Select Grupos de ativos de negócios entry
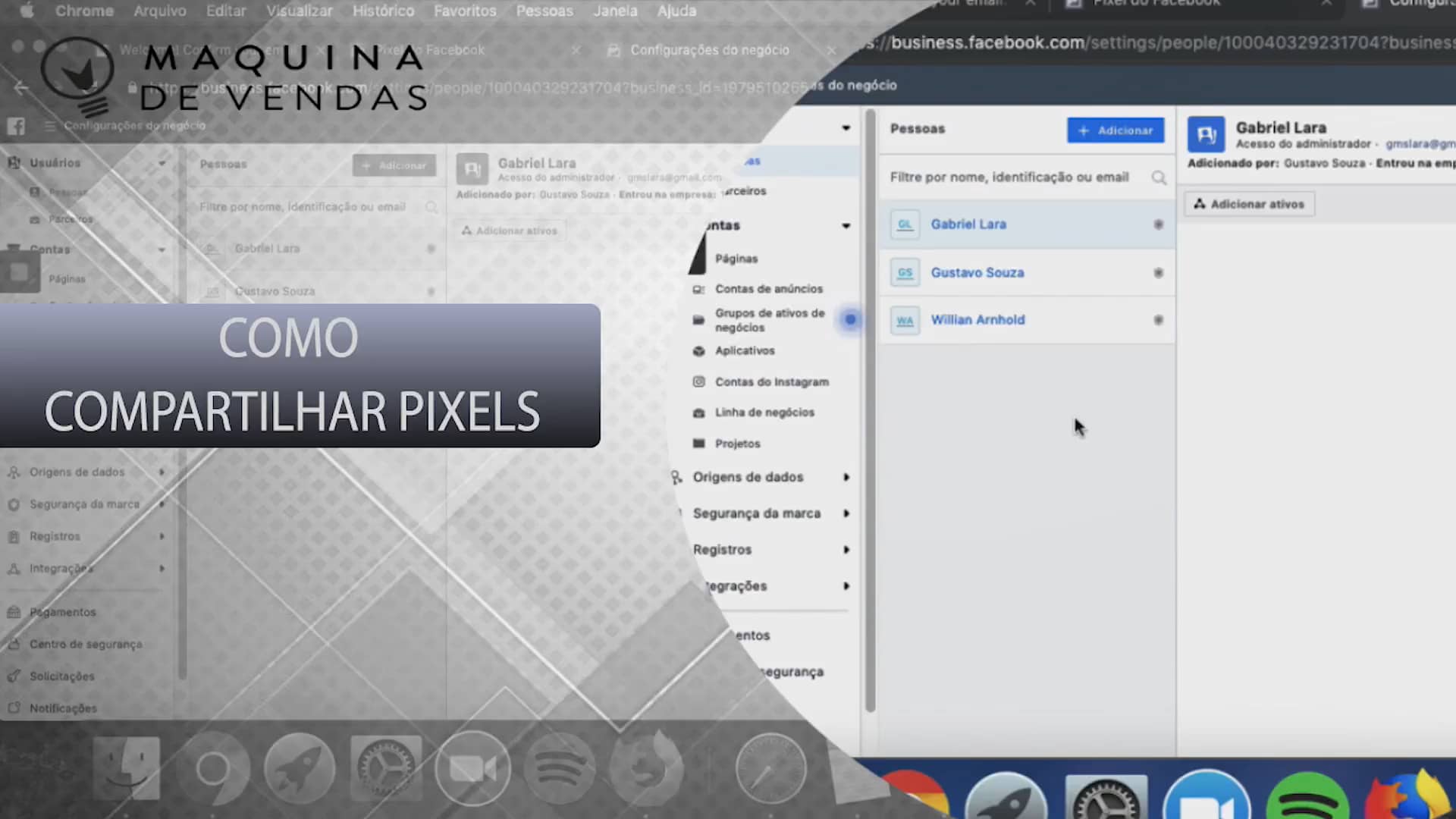Viewport: 1456px width, 819px height. point(770,320)
